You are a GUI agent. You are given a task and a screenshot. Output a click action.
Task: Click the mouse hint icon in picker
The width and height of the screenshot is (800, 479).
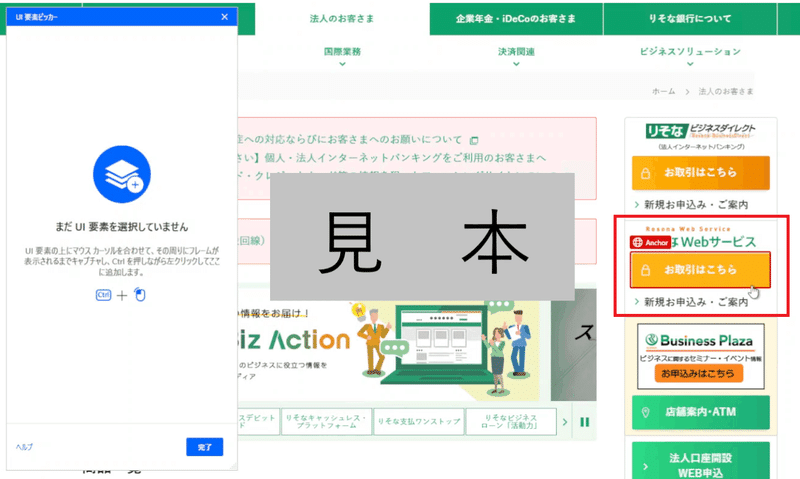coord(140,295)
